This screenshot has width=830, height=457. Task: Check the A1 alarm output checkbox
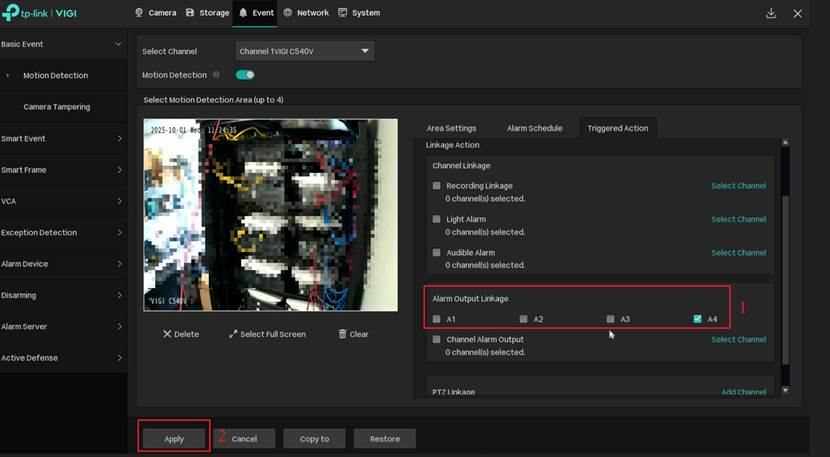[x=437, y=319]
